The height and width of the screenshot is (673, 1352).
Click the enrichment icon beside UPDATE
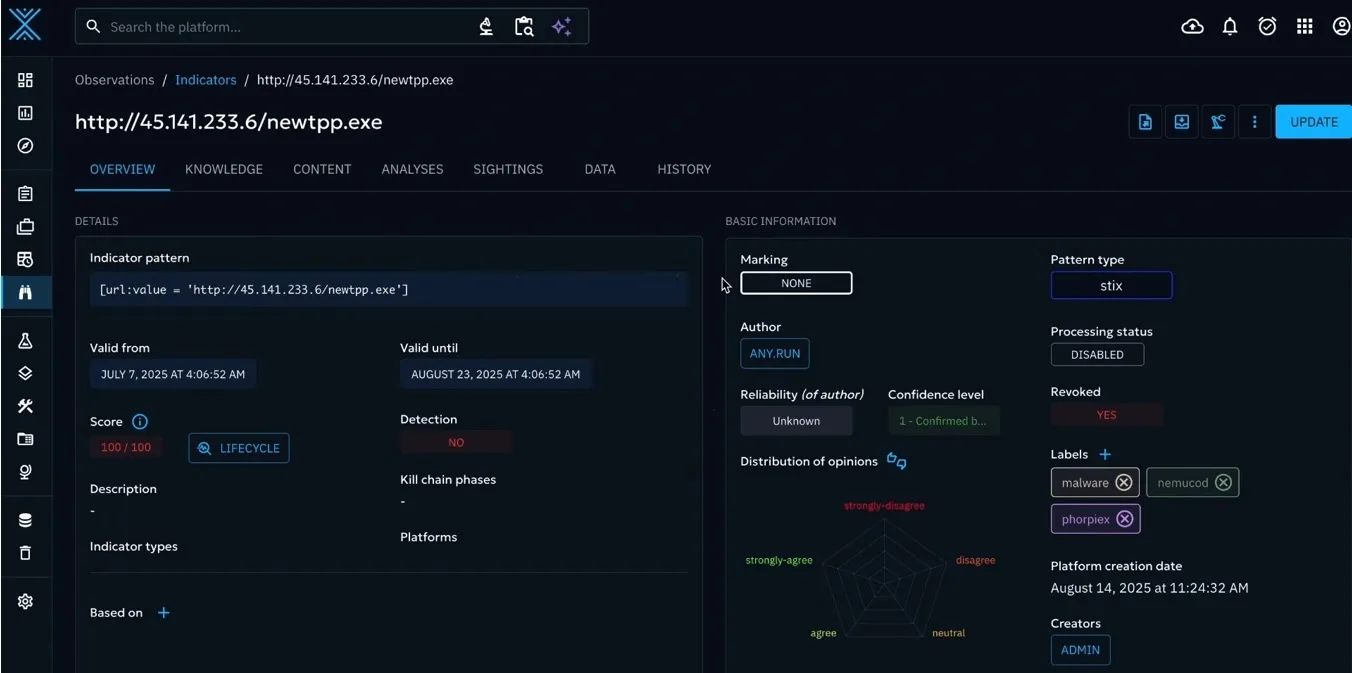pyautogui.click(x=1218, y=122)
